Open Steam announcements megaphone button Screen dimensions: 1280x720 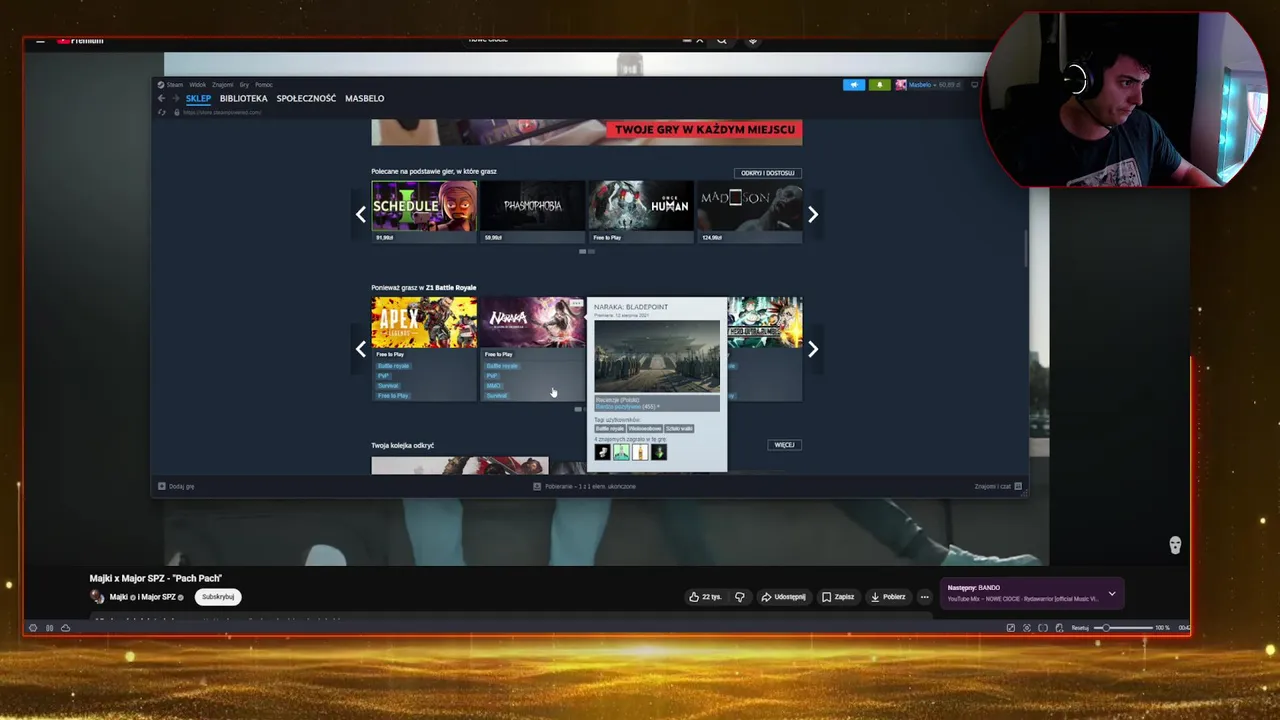854,85
